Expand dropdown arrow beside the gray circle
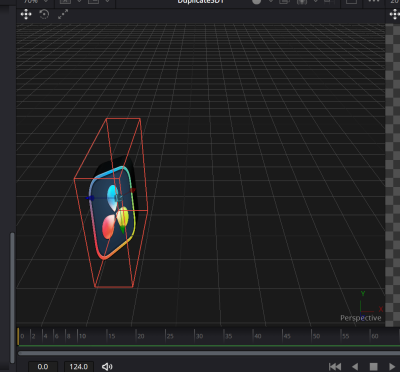Image resolution: width=400 pixels, height=372 pixels. click(271, 2)
